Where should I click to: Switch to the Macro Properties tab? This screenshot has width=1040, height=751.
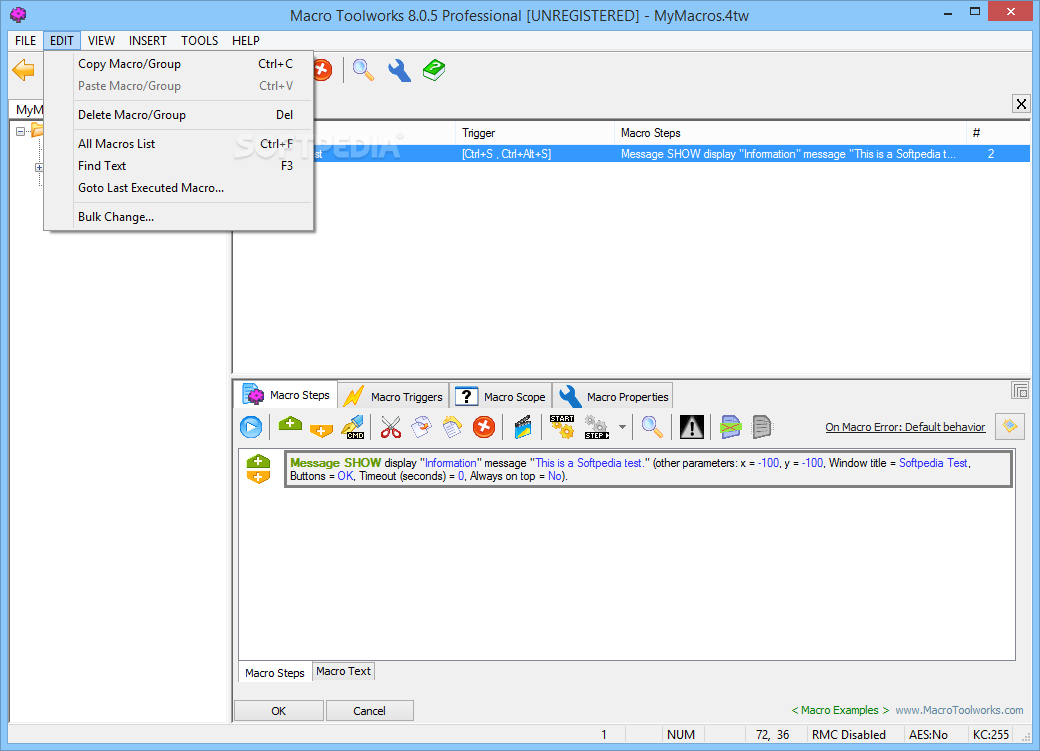[613, 396]
